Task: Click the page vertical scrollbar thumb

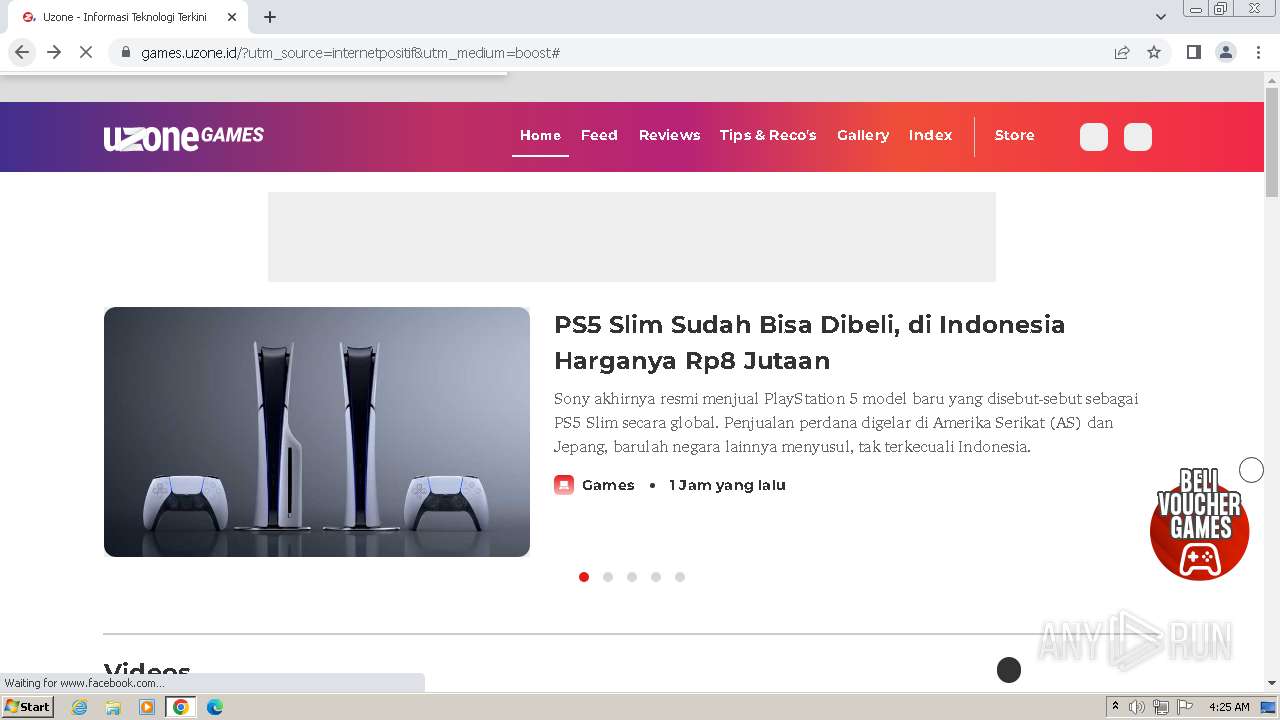Action: click(x=1272, y=142)
